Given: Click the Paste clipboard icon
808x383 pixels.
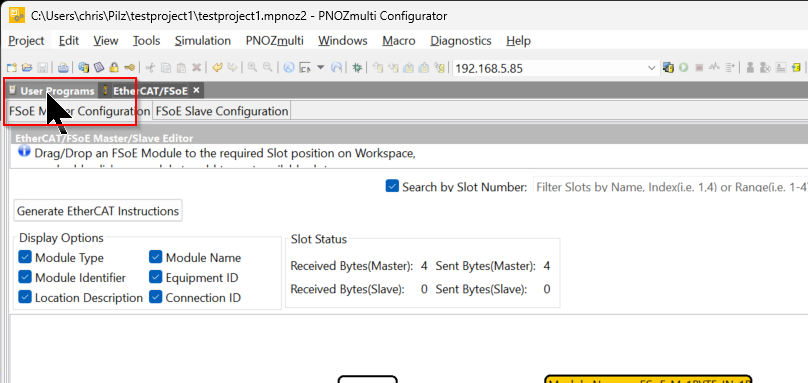Looking at the screenshot, I should point(181,68).
